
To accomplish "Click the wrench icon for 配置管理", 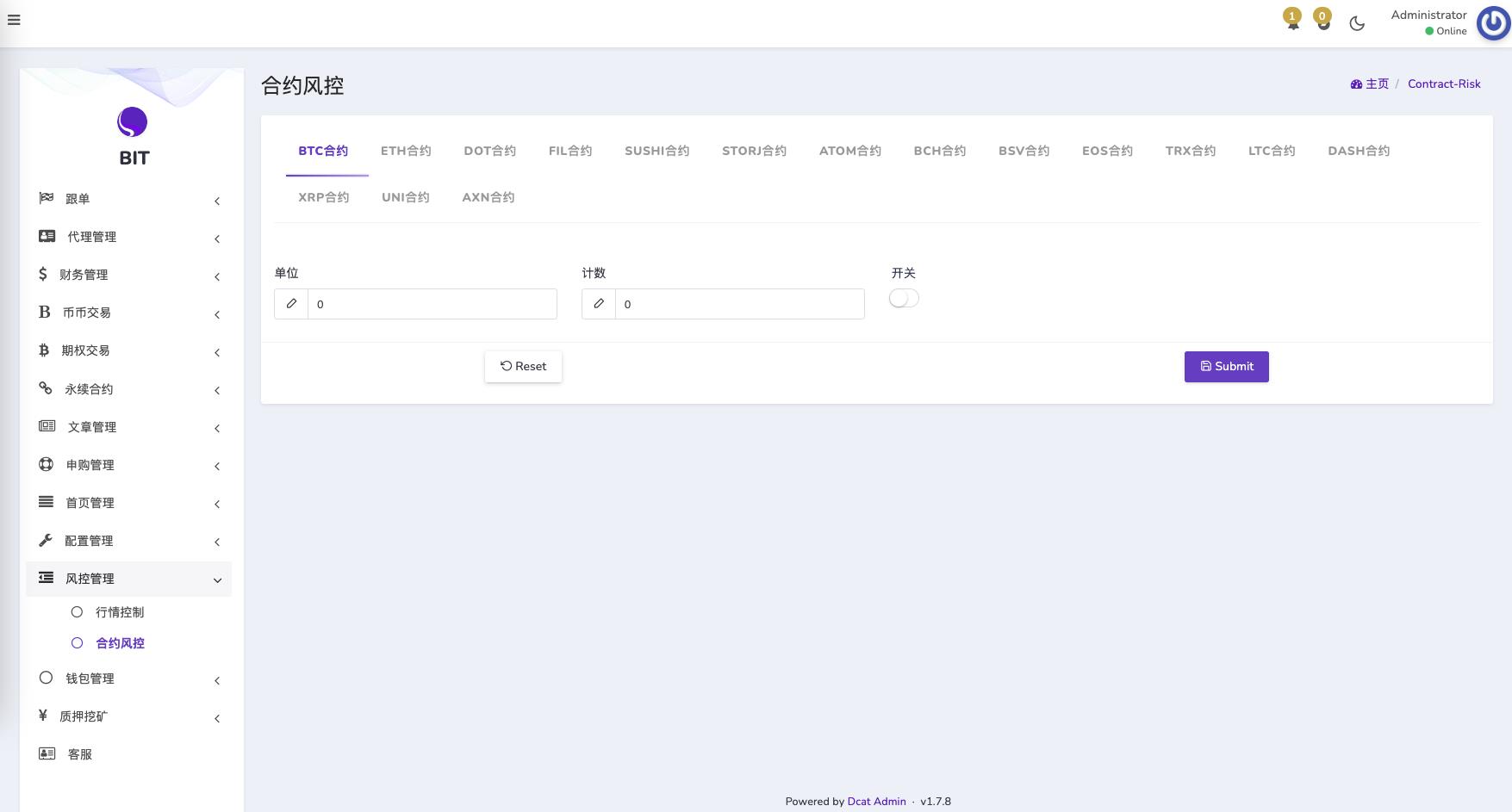I will [x=46, y=541].
